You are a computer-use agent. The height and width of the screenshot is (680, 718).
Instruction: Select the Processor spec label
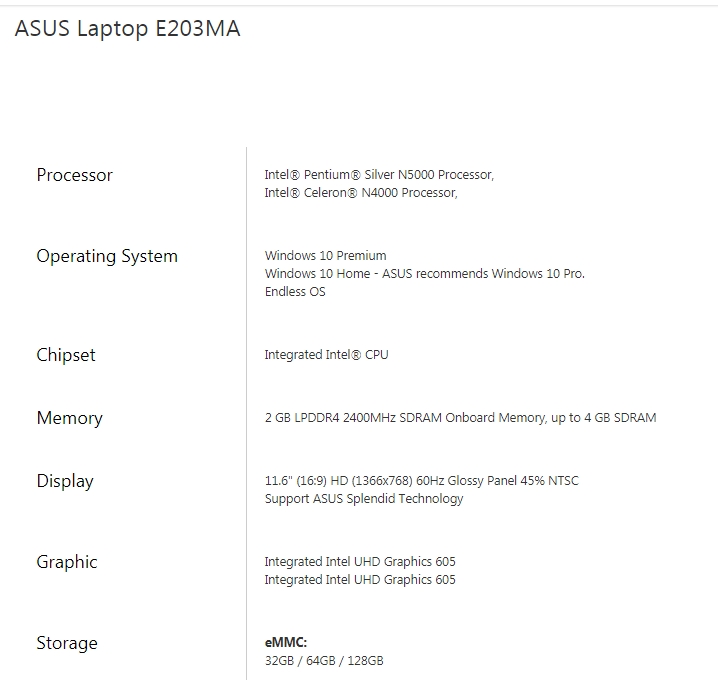pyautogui.click(x=75, y=175)
